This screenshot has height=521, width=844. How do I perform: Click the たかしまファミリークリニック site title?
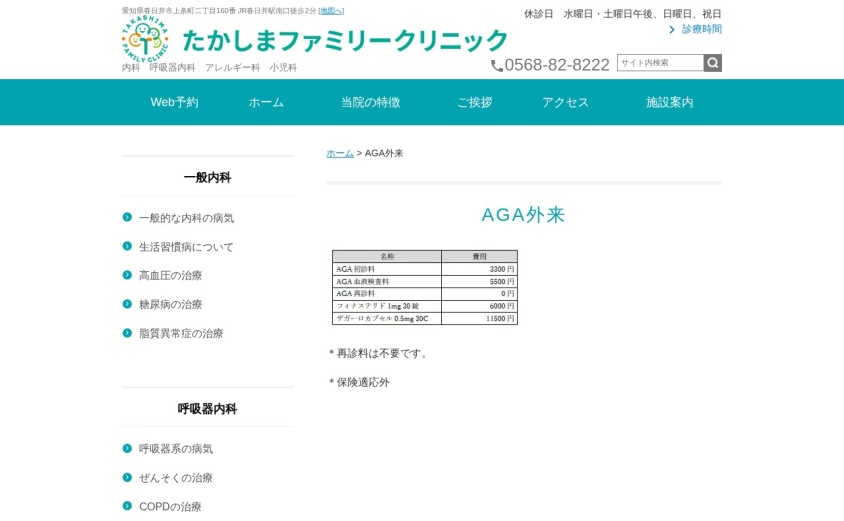coord(345,41)
